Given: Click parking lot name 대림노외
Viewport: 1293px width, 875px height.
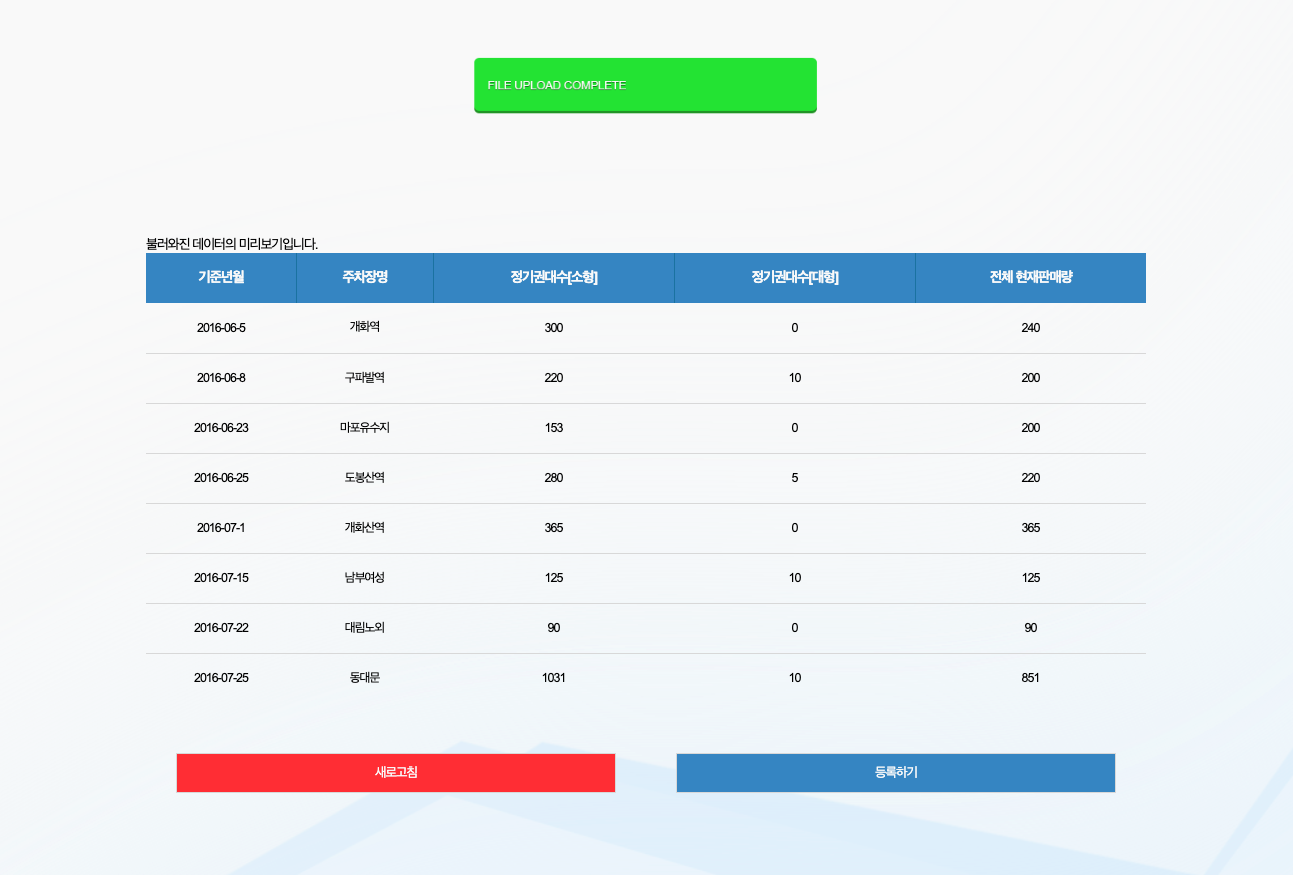Looking at the screenshot, I should [365, 628].
